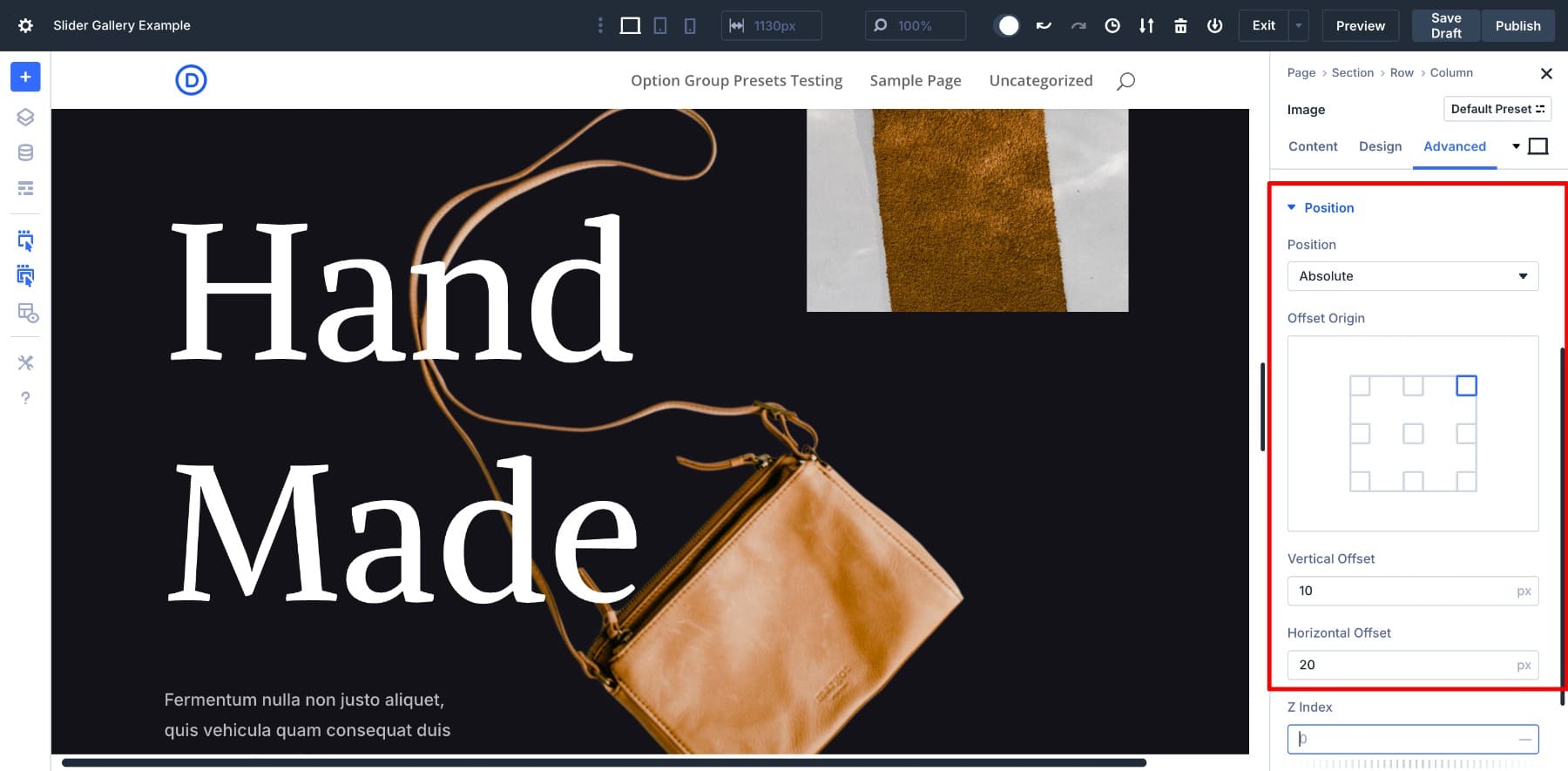1568x771 pixels.
Task: Open the Uncategorized nav link
Action: 1041,81
